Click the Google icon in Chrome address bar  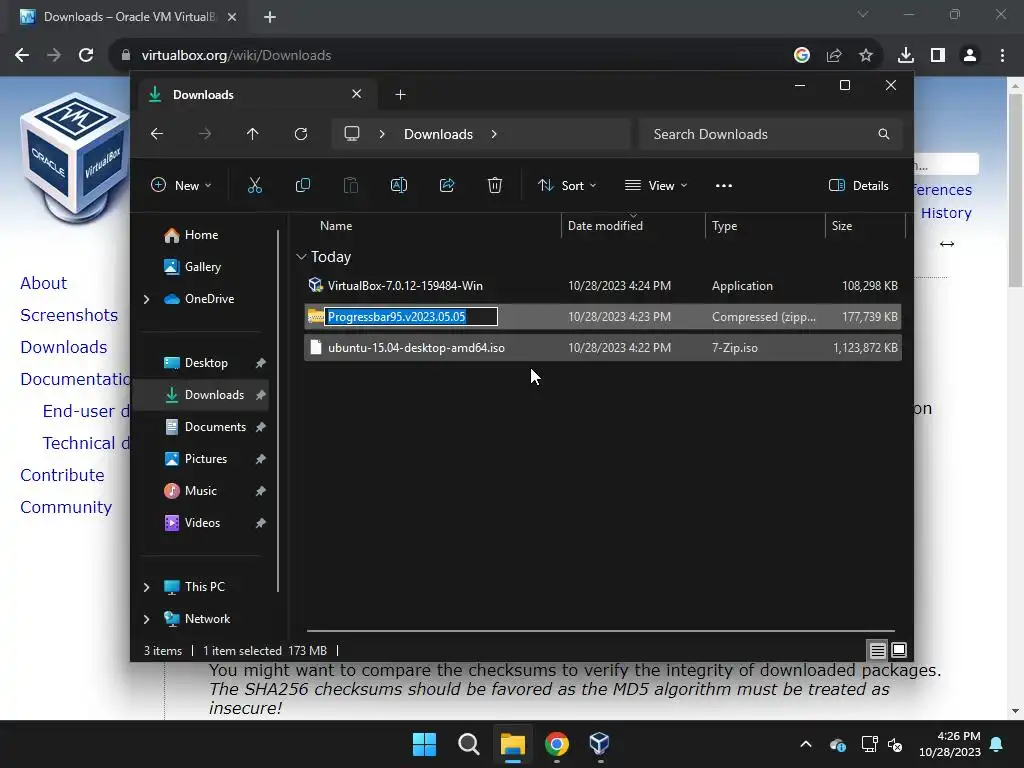[x=802, y=56]
